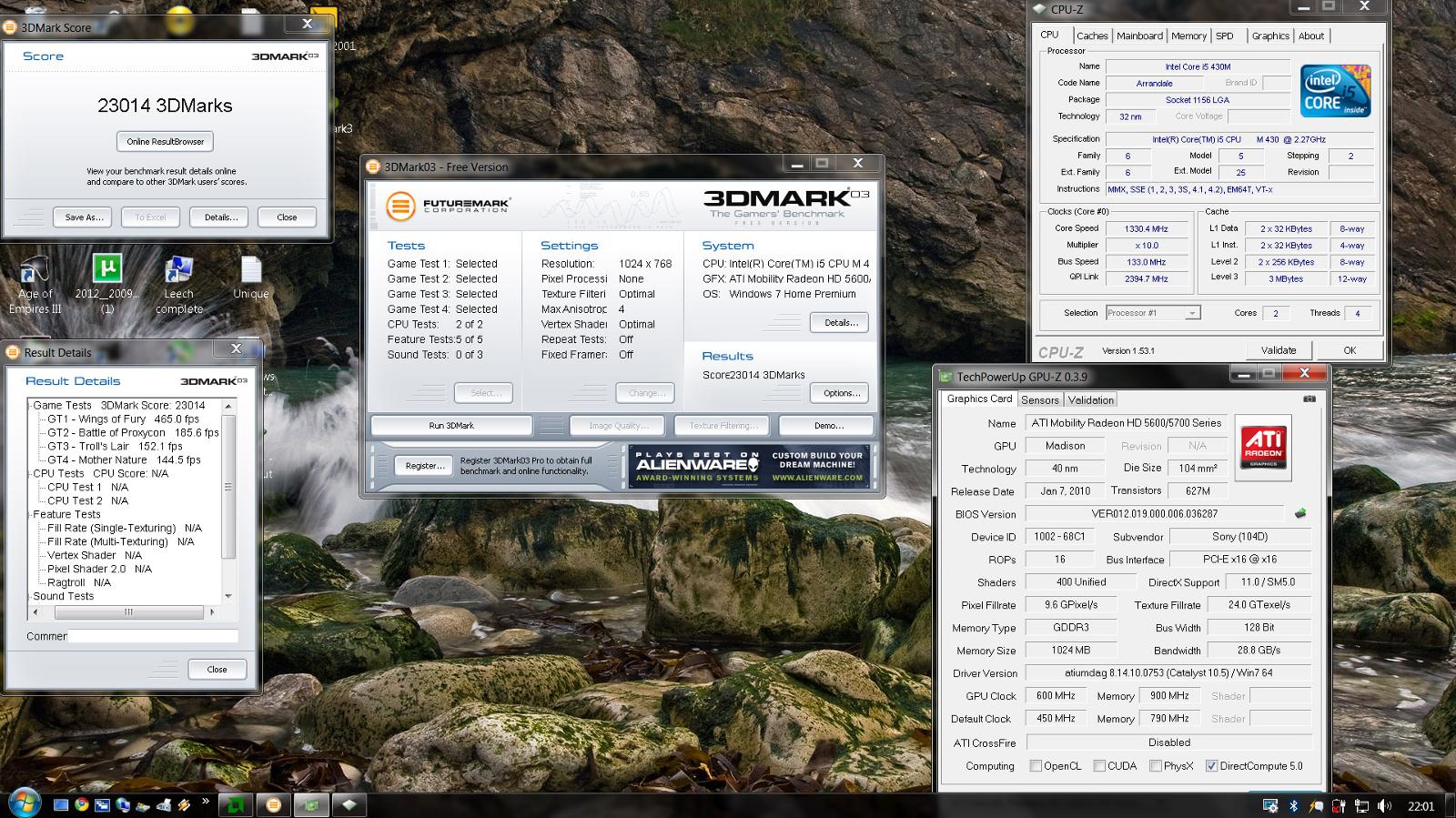Switch to AMD taskbar button

coord(236,805)
